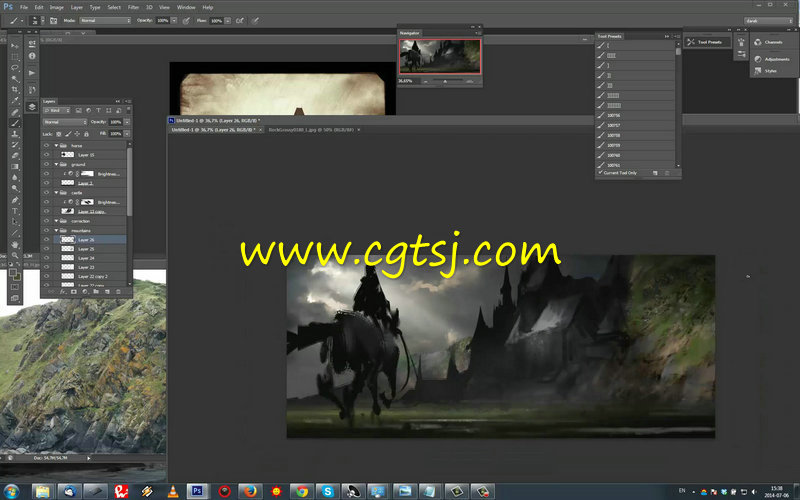
Task: Uncheck Current Tool Only checkbox
Action: 601,173
